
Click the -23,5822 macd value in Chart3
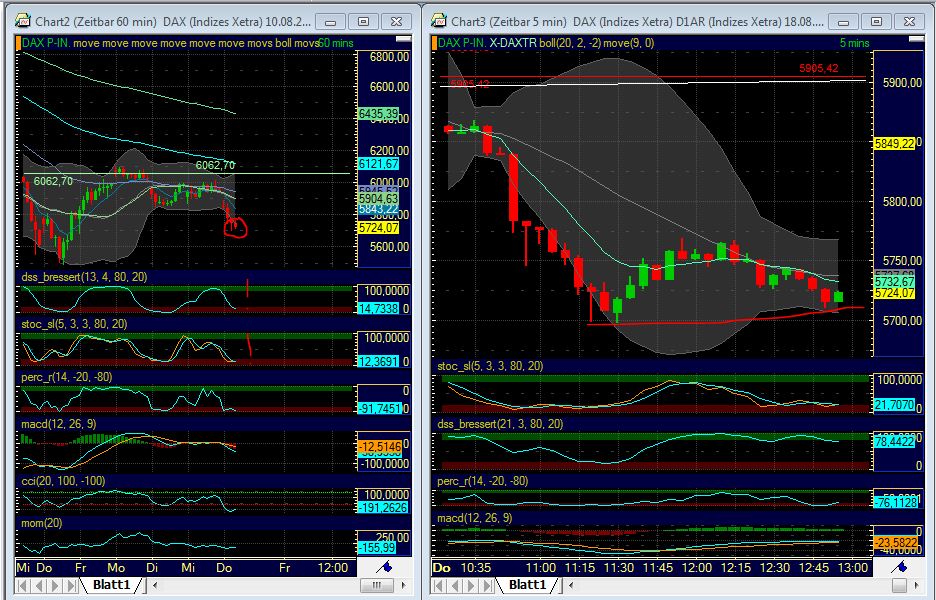tap(895, 543)
